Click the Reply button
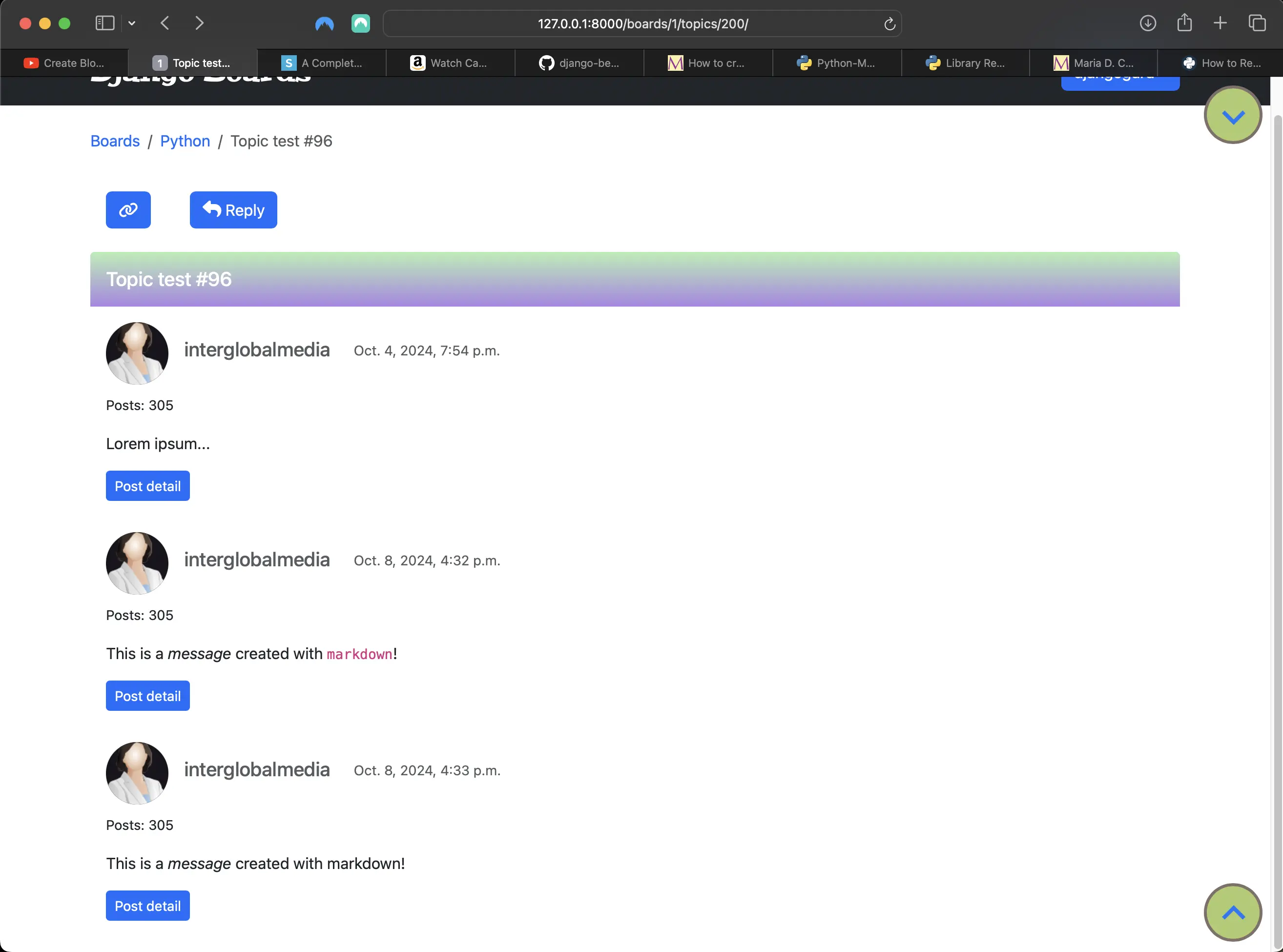The height and width of the screenshot is (952, 1283). 233,210
